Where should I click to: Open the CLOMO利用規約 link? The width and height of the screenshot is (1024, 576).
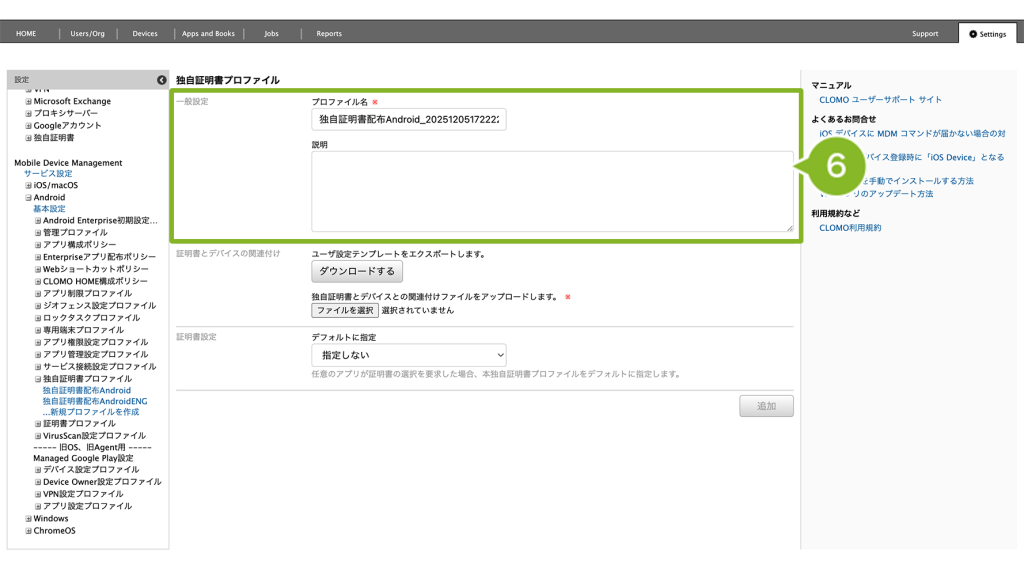[850, 228]
